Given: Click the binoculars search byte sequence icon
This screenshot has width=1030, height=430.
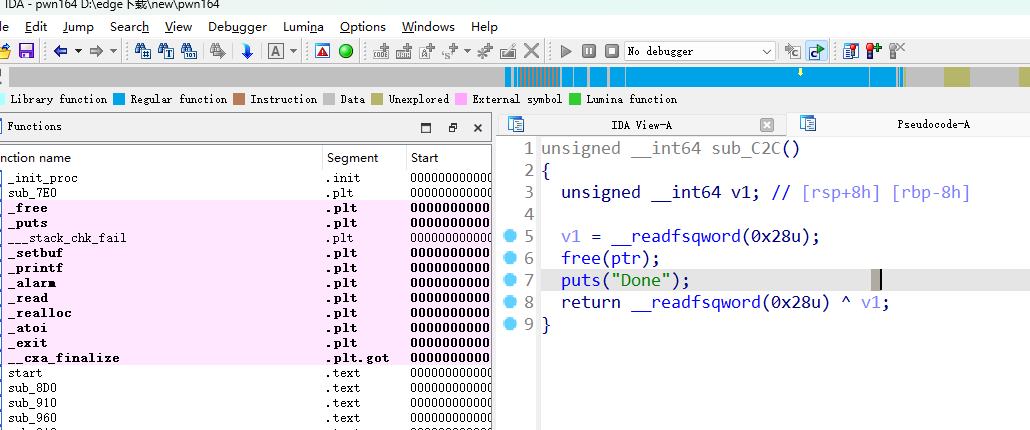Looking at the screenshot, I should pyautogui.click(x=189, y=51).
